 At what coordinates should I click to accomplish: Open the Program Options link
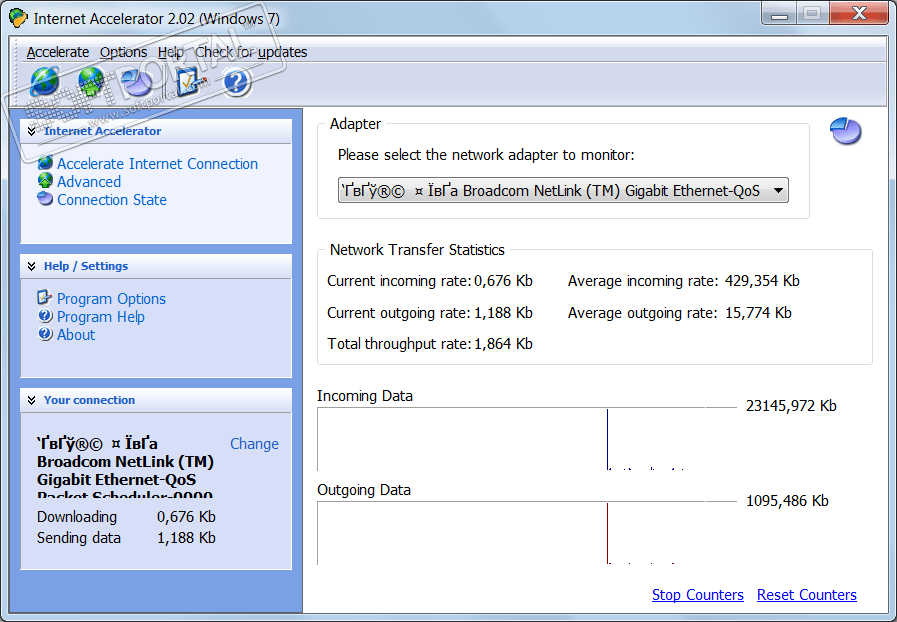111,299
